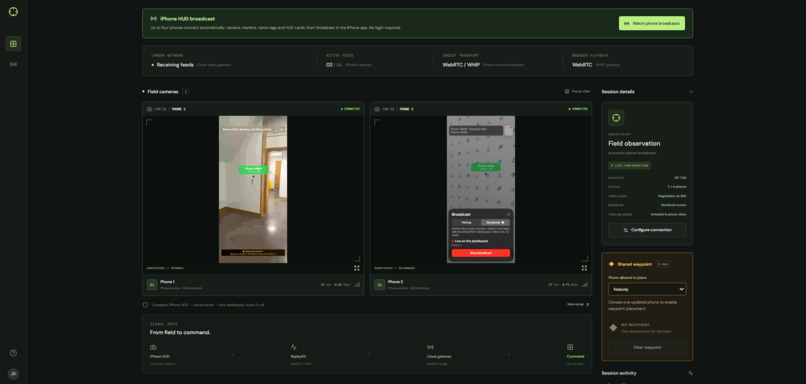
Task: Open the JD user avatar menu
Action: pos(13,374)
